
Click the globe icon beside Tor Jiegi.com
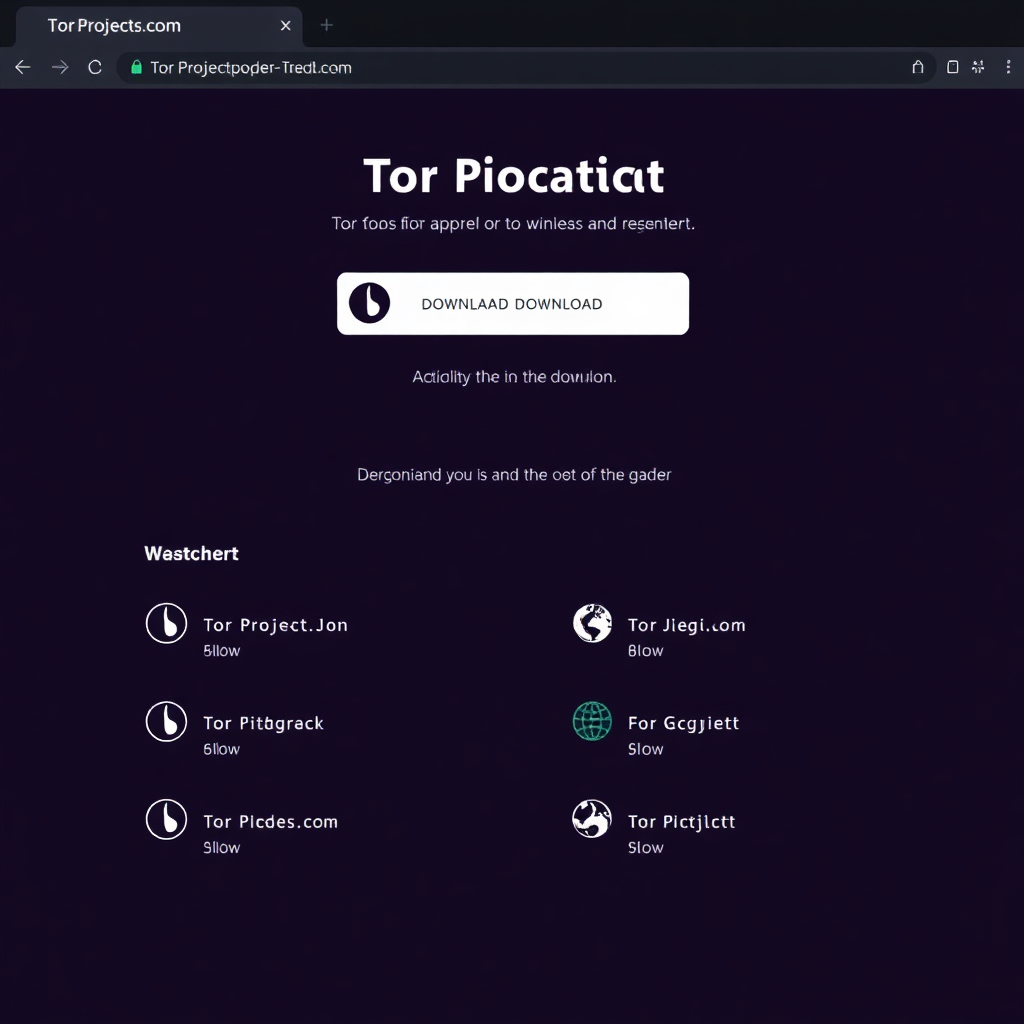[x=592, y=623]
